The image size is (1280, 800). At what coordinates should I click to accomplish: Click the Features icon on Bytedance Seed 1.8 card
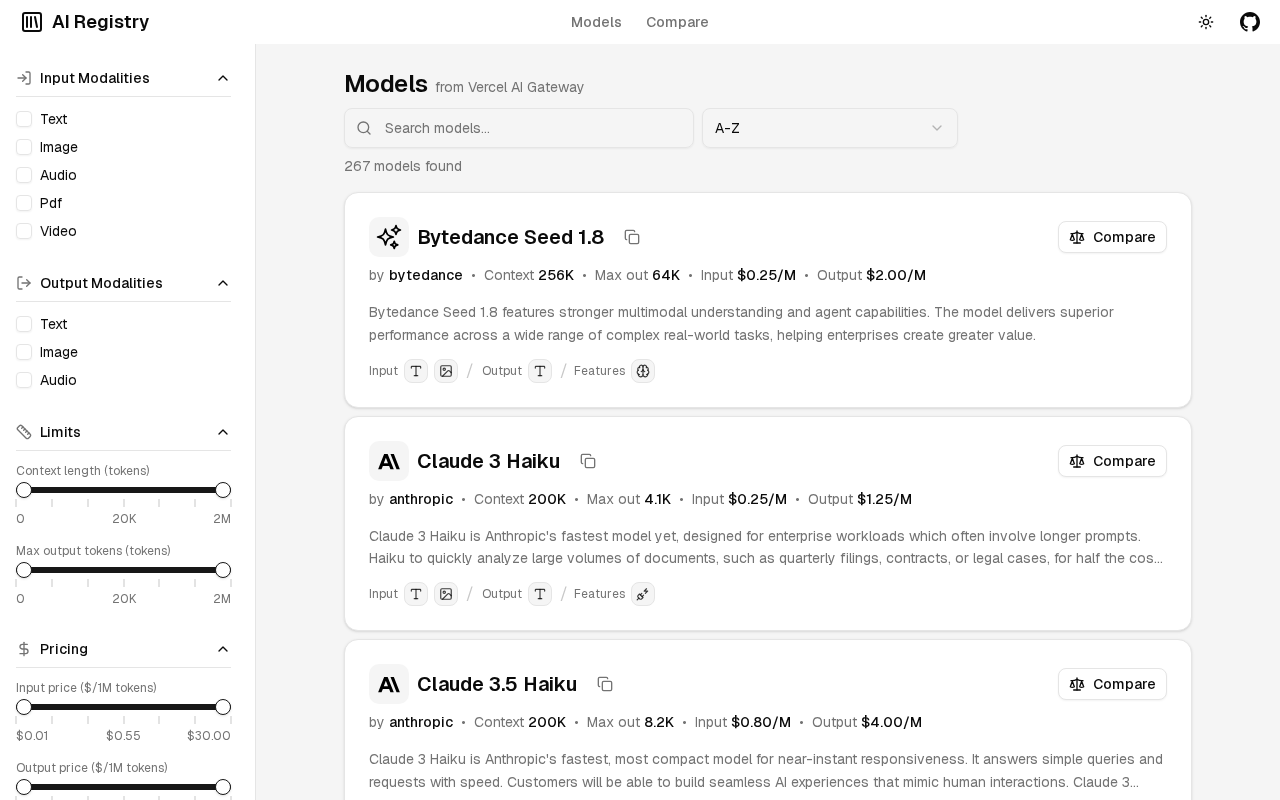[x=643, y=371]
